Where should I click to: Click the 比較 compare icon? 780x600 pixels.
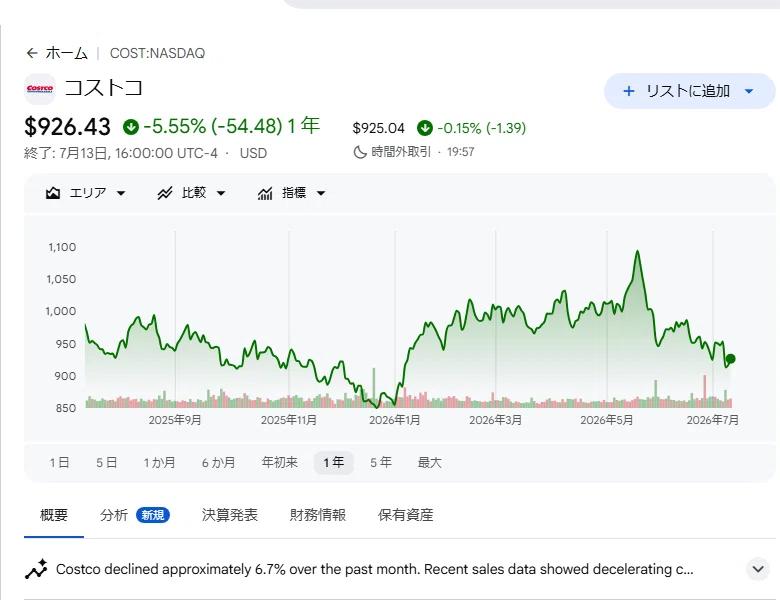[165, 193]
